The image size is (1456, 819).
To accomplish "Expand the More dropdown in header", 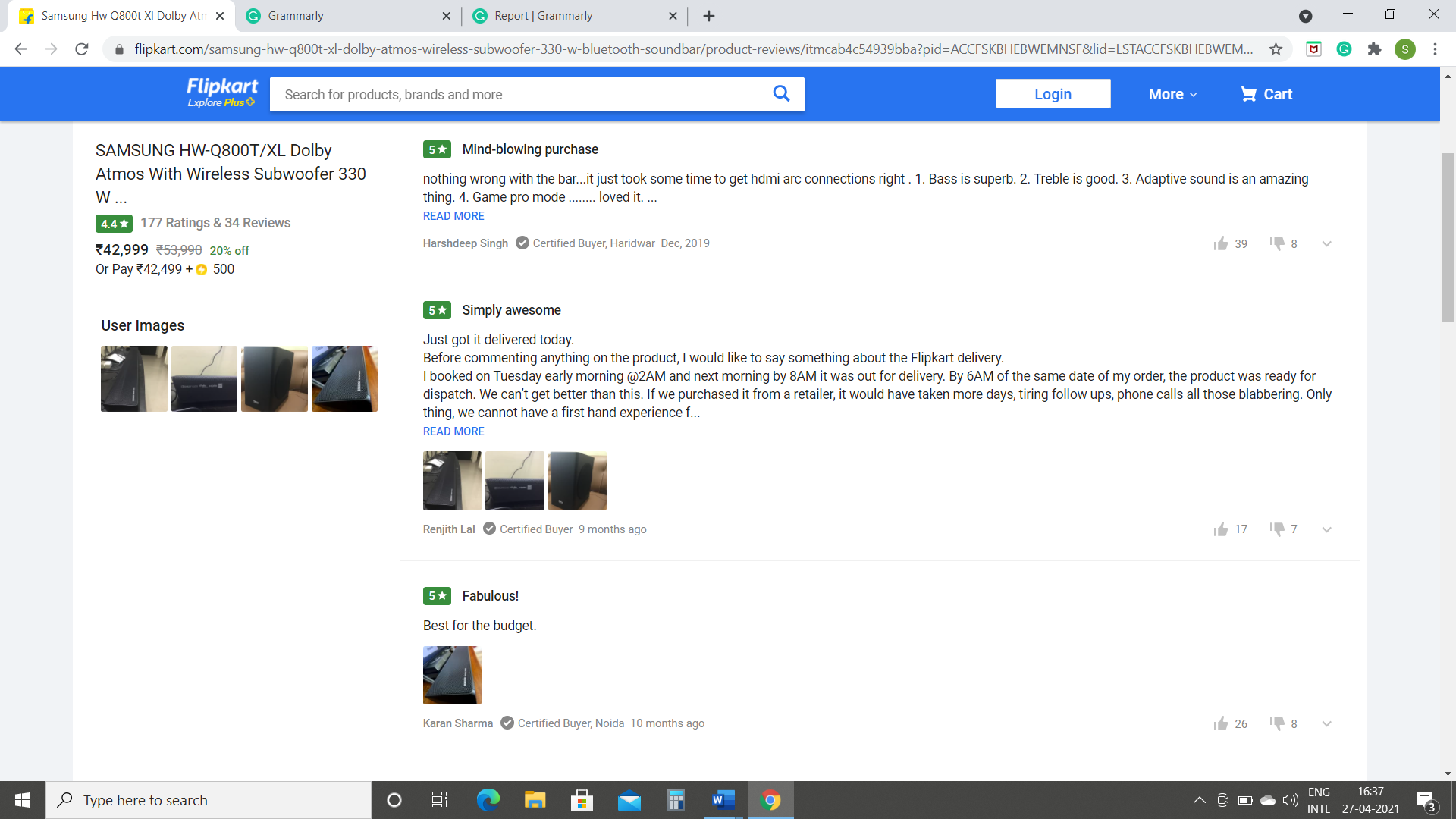I will [x=1172, y=94].
